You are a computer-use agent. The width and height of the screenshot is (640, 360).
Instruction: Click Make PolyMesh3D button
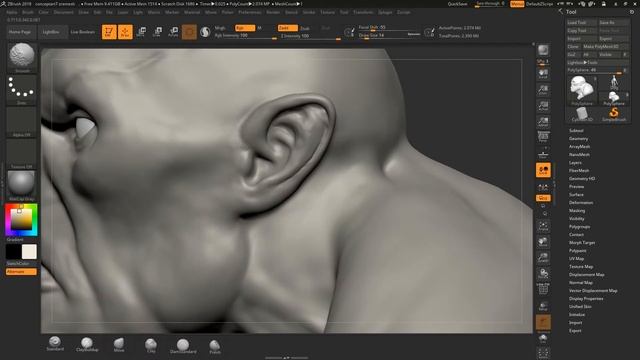click(x=605, y=47)
